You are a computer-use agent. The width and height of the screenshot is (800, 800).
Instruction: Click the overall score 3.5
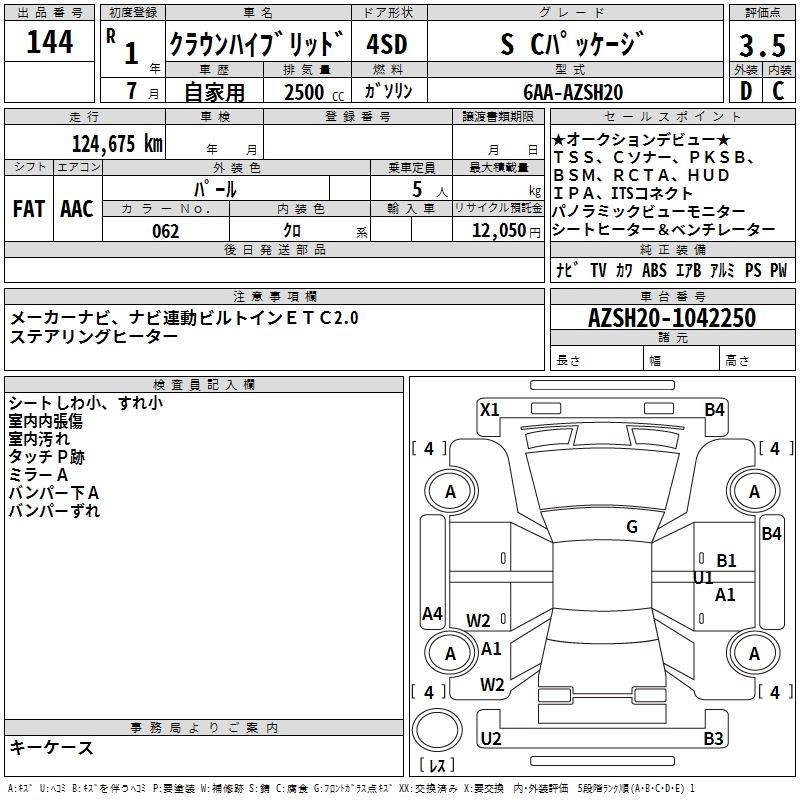coord(762,45)
